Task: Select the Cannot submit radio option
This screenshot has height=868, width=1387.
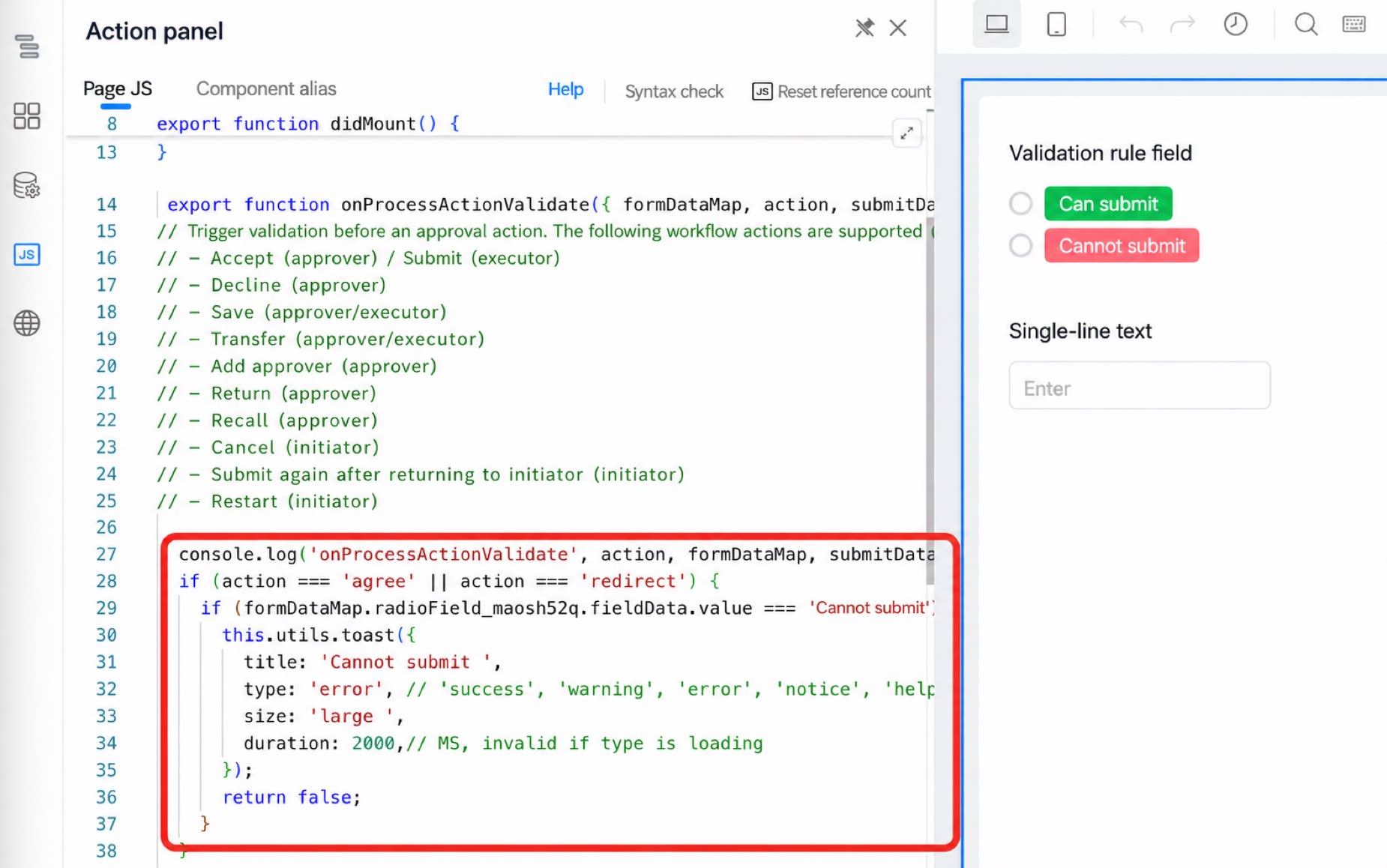Action: [1020, 245]
